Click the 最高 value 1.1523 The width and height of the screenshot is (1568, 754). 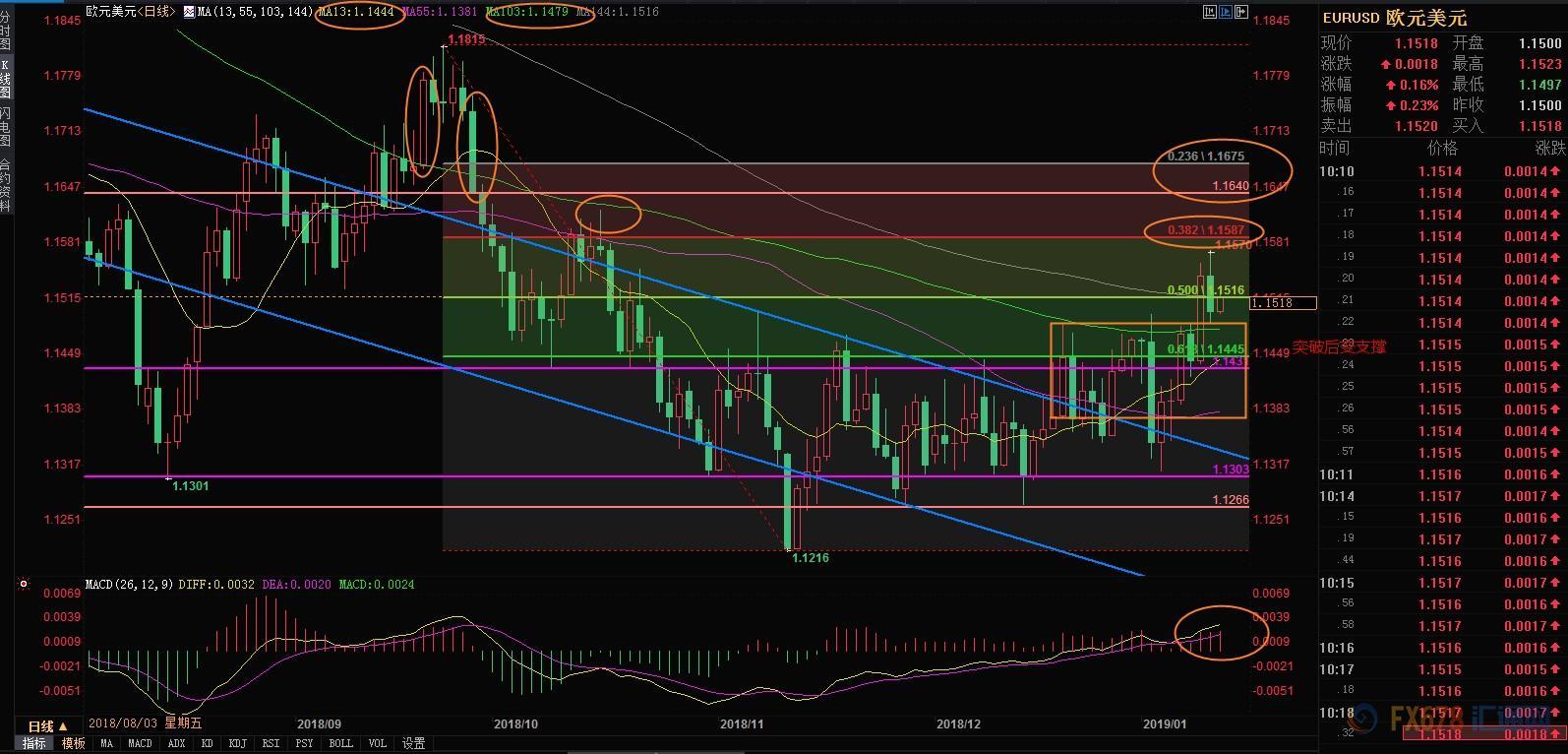click(1539, 64)
